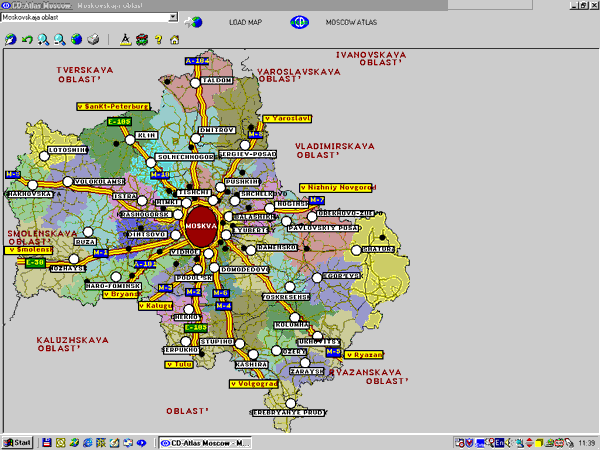Click the speaker volume icon in system tray
The height and width of the screenshot is (450, 600).
(x=509, y=443)
